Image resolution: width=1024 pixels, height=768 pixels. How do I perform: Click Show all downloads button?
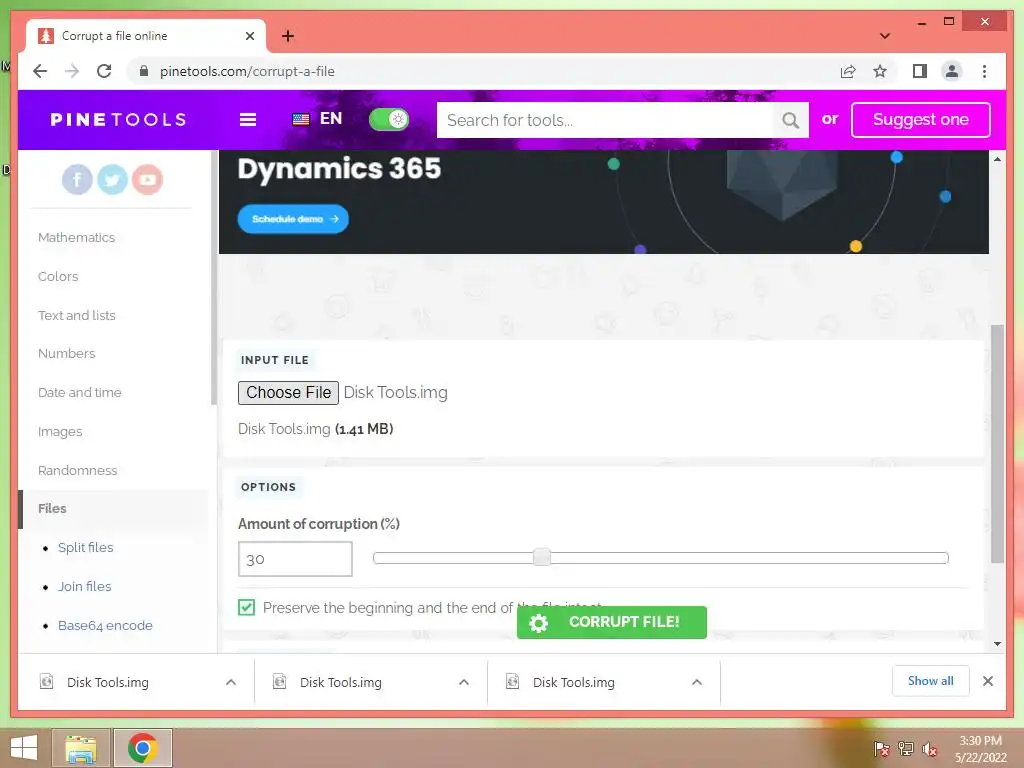click(930, 681)
